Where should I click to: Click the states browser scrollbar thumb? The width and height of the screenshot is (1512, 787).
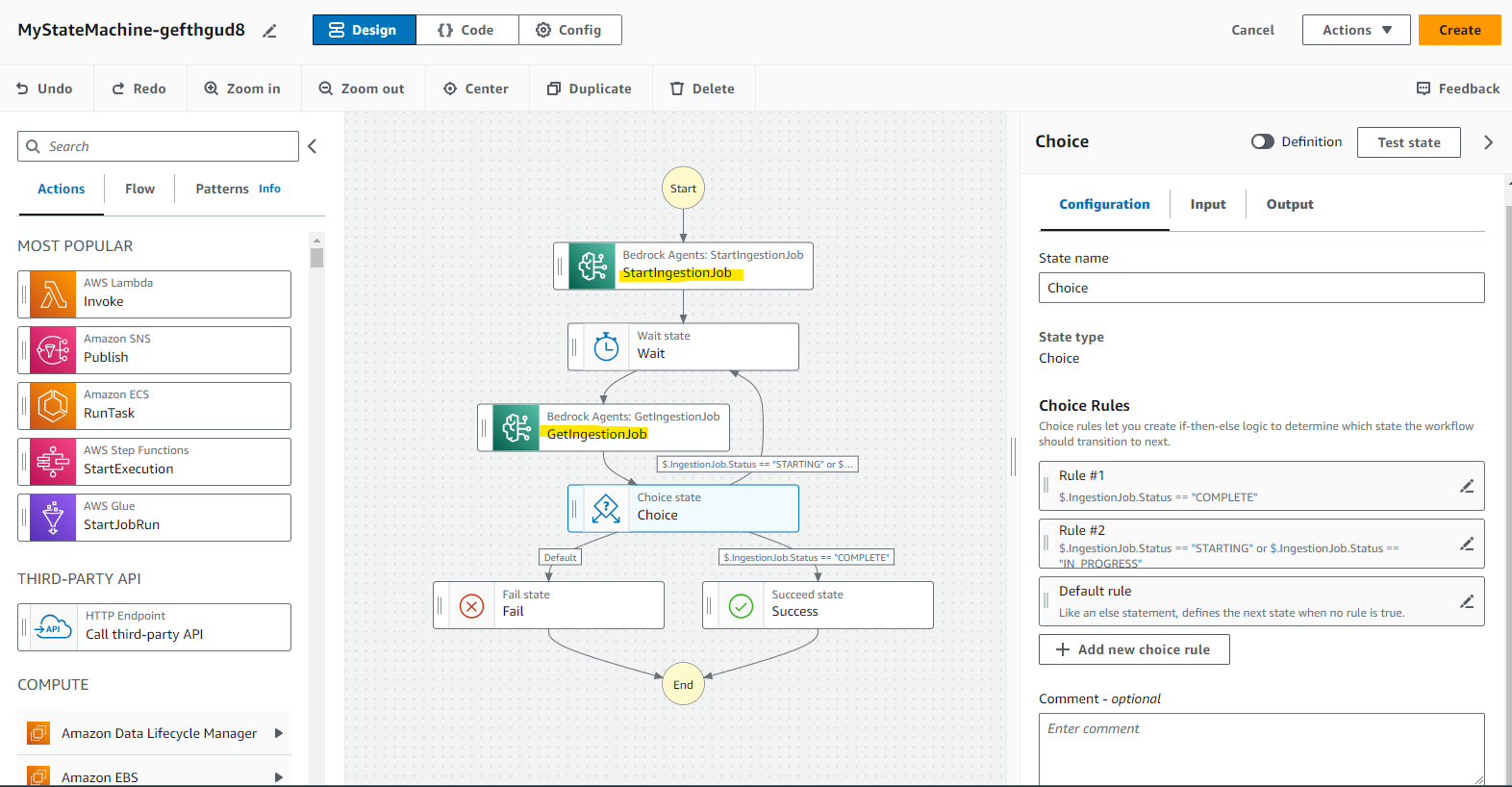point(316,257)
